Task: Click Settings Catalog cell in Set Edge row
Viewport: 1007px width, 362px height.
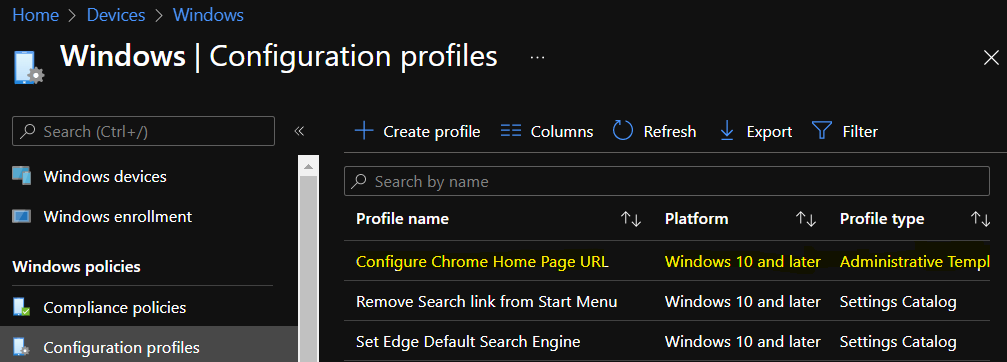Action: [898, 341]
